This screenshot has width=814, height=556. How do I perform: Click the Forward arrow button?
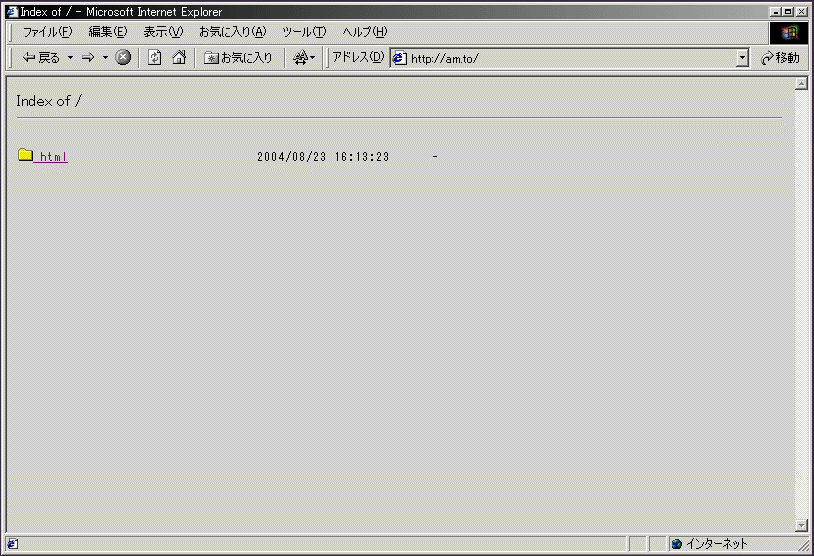point(88,58)
